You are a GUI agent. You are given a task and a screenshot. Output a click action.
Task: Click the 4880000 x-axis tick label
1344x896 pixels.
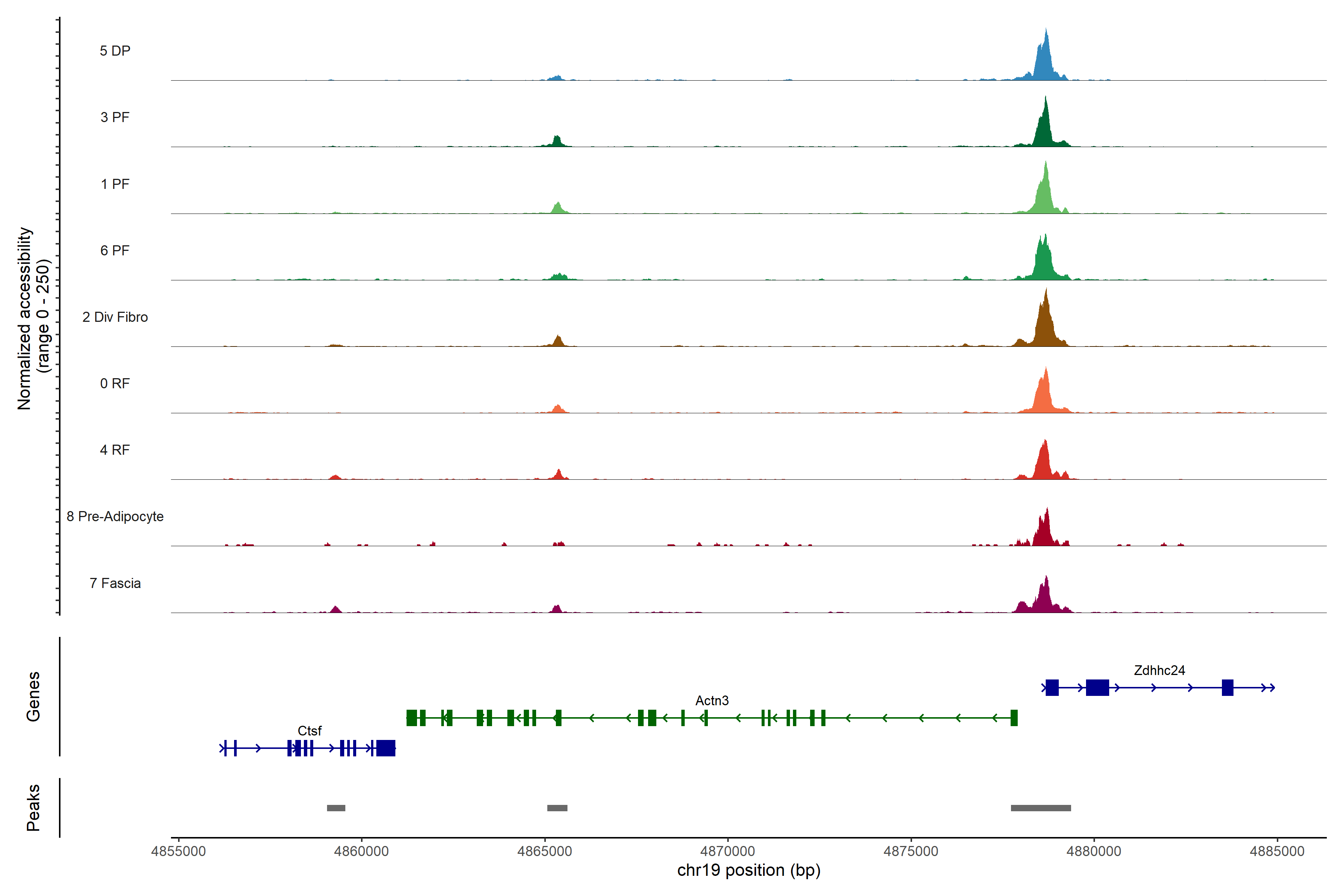pyautogui.click(x=1094, y=851)
